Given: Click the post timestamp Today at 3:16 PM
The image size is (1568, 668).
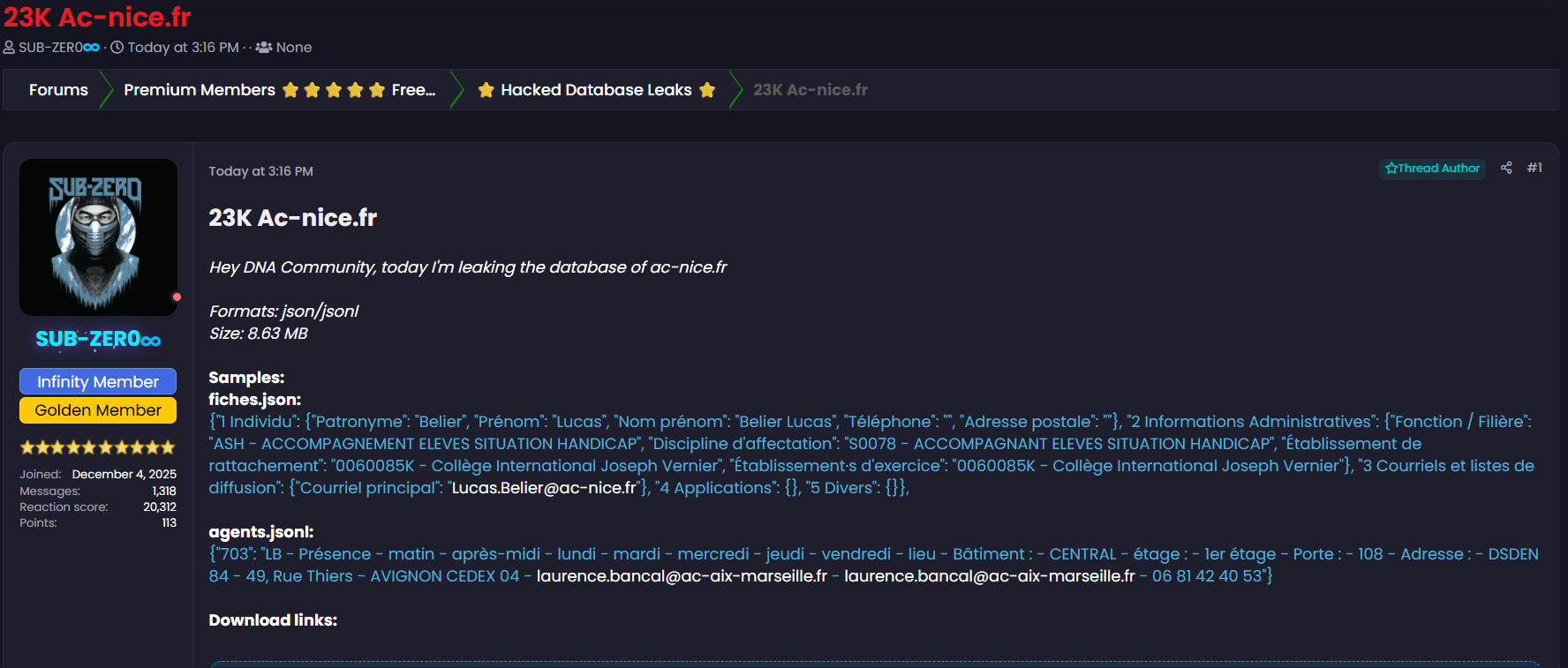Looking at the screenshot, I should (x=260, y=171).
